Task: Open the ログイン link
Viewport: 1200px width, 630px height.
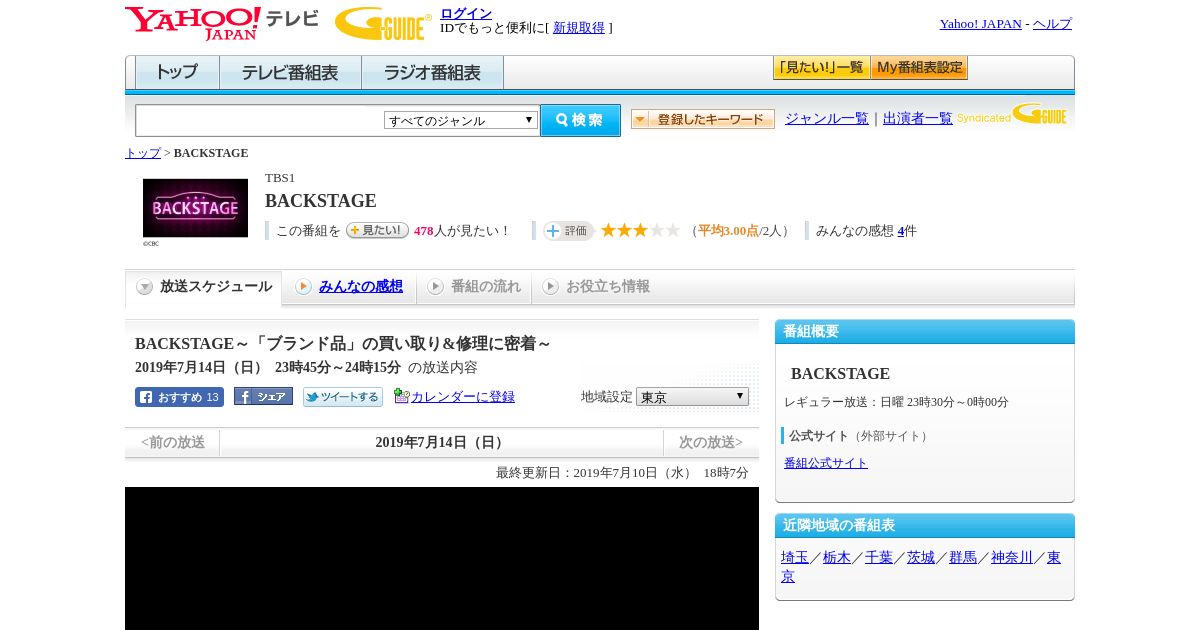Action: (x=466, y=13)
